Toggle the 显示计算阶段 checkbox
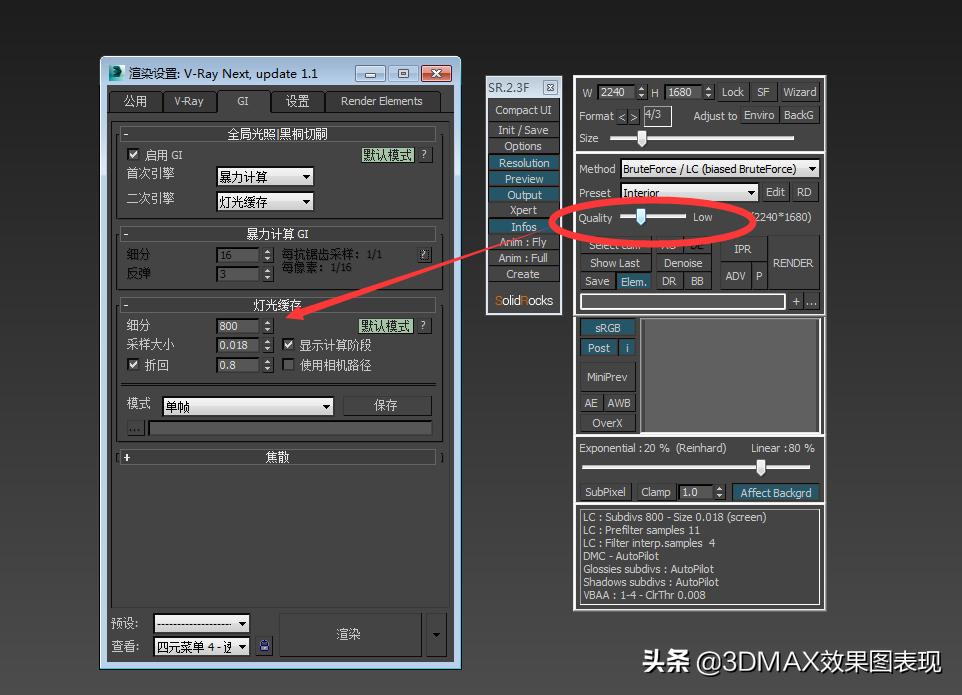 (288, 345)
